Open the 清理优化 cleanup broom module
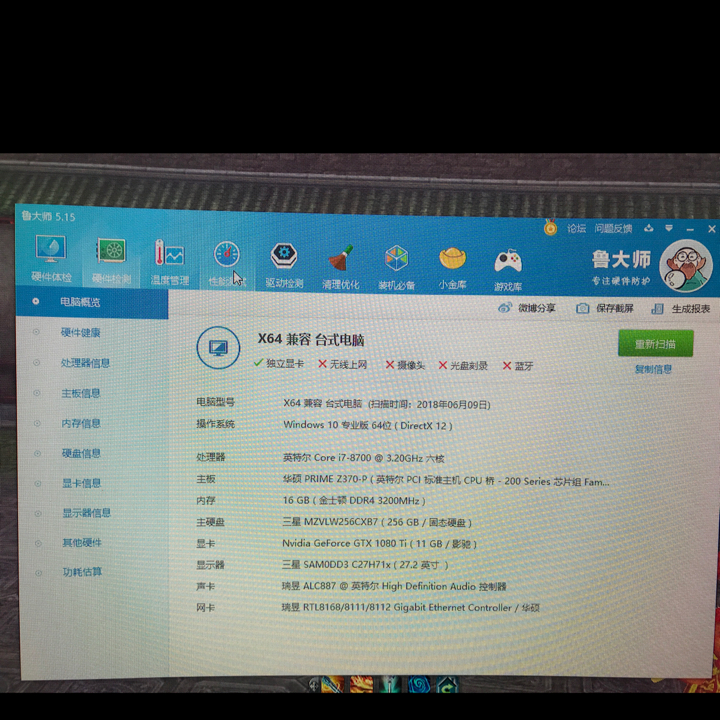 click(340, 267)
